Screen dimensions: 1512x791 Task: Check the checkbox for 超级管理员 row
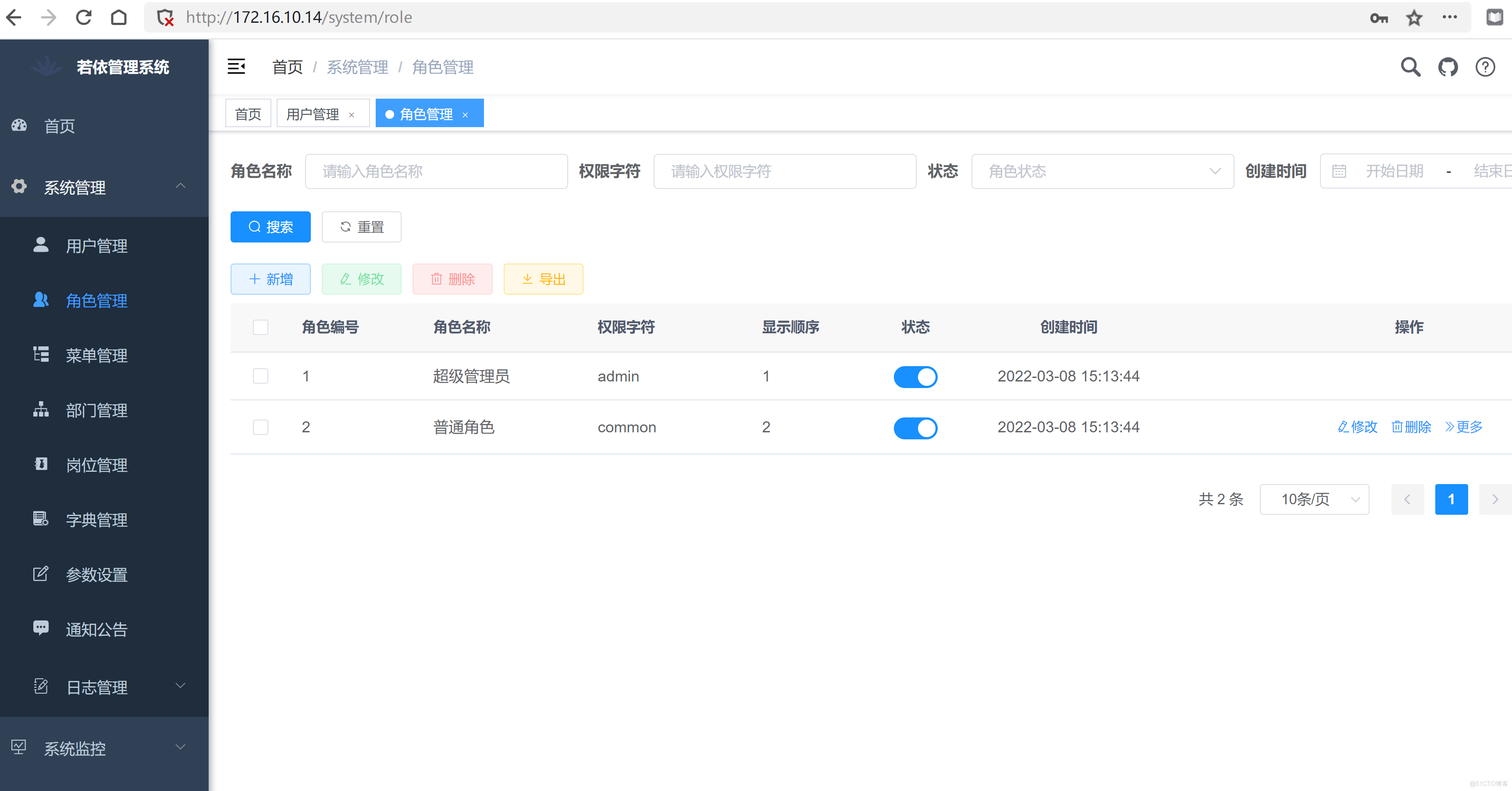pos(260,376)
